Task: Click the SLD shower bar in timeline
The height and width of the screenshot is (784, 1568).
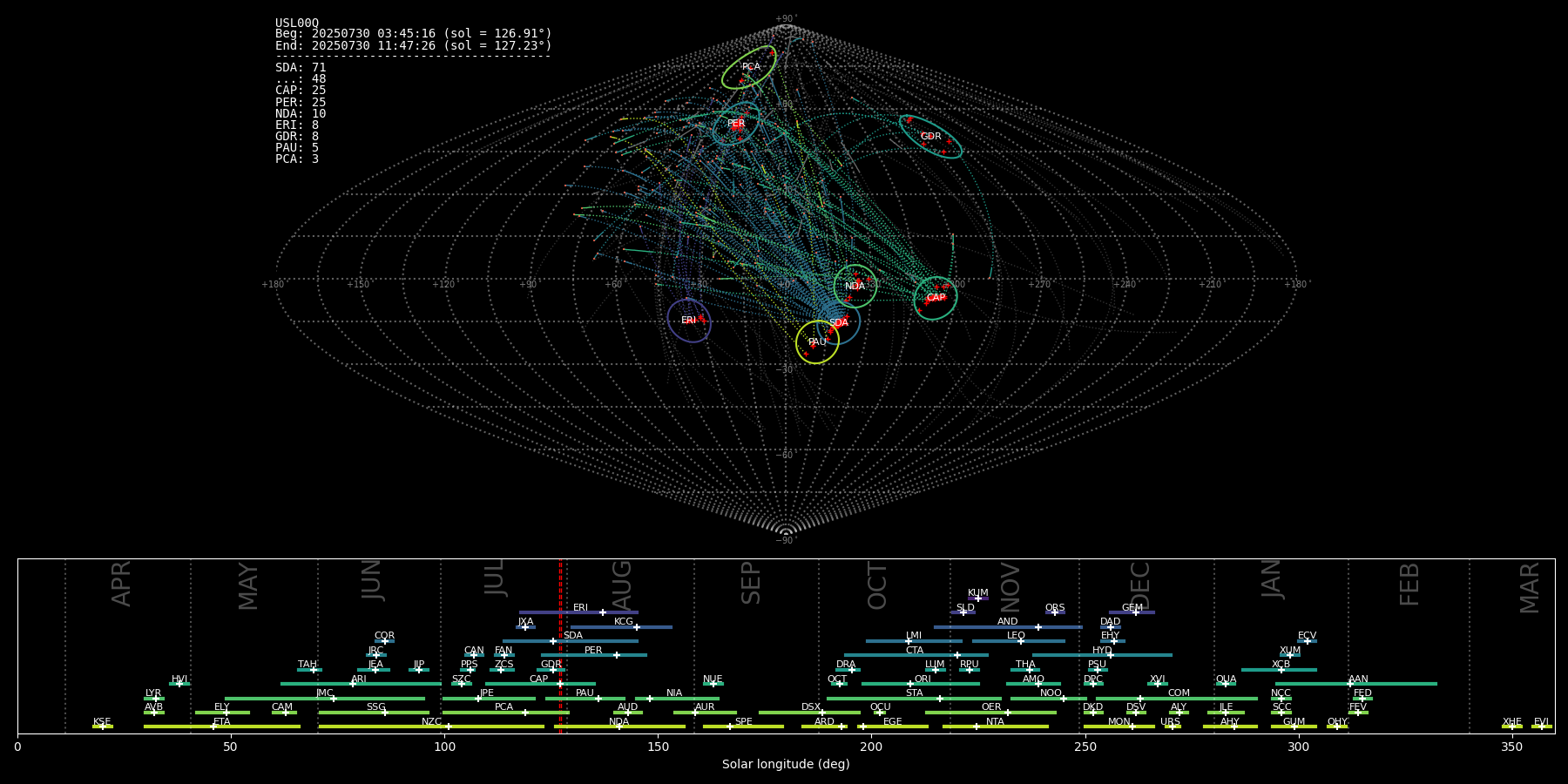Action: pyautogui.click(x=963, y=612)
